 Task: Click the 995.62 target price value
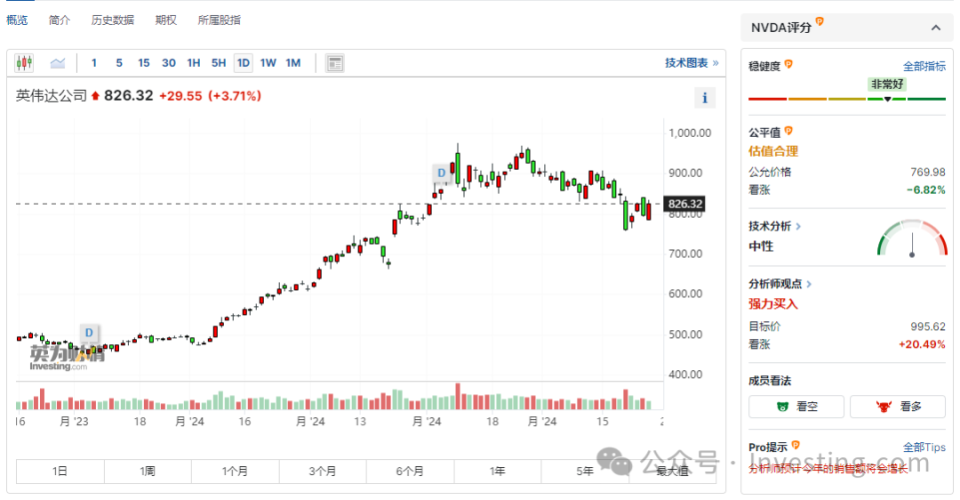928,327
